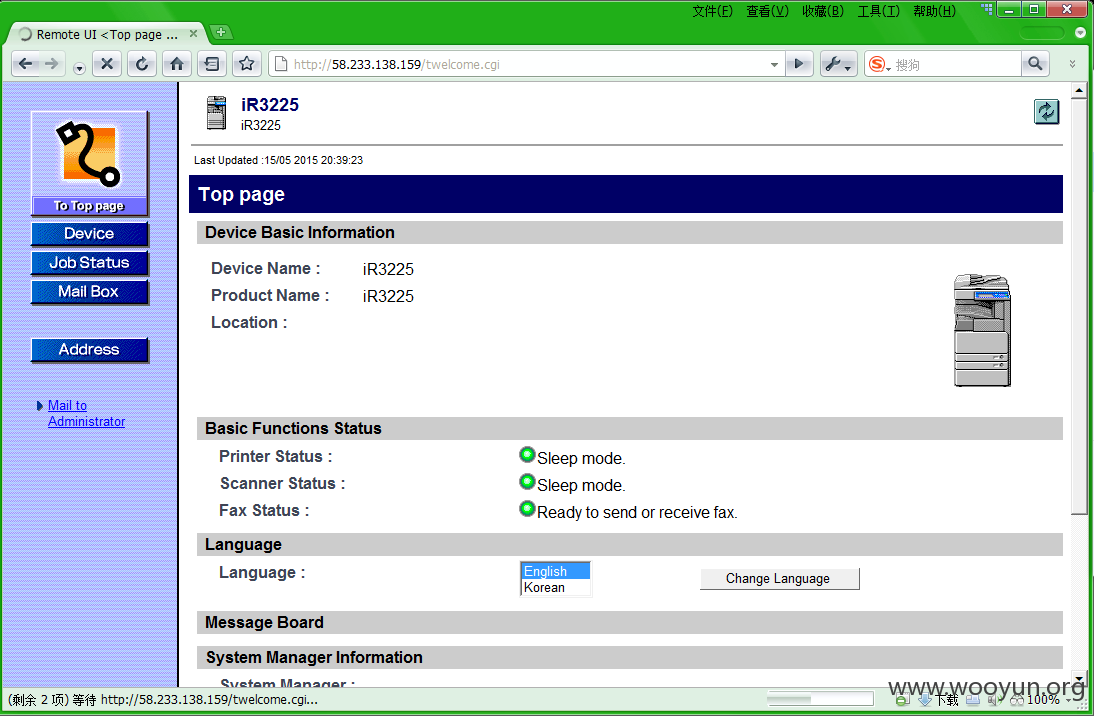Open the Device section button
1094x716 pixels.
(89, 234)
